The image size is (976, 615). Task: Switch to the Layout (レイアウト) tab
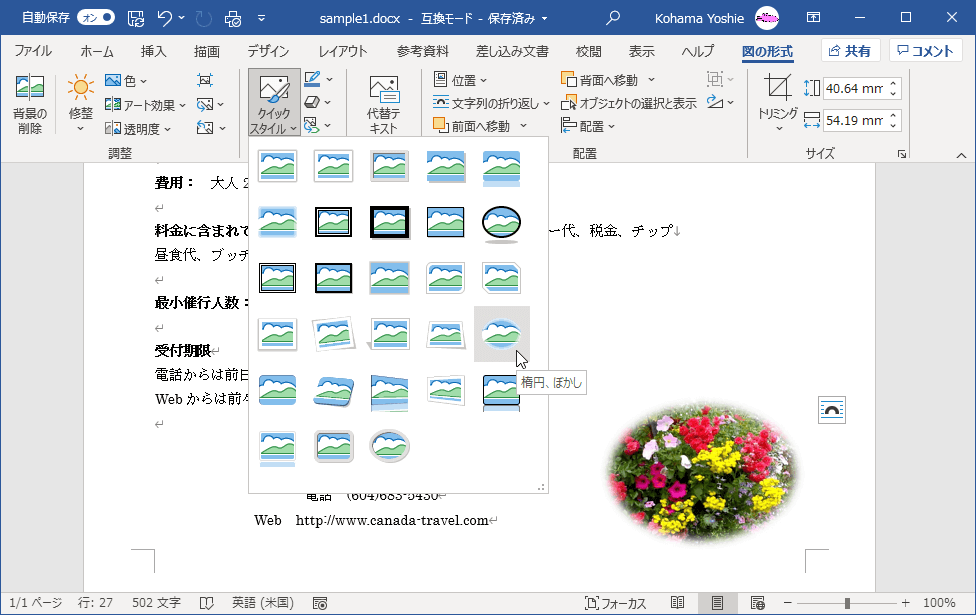pos(343,51)
